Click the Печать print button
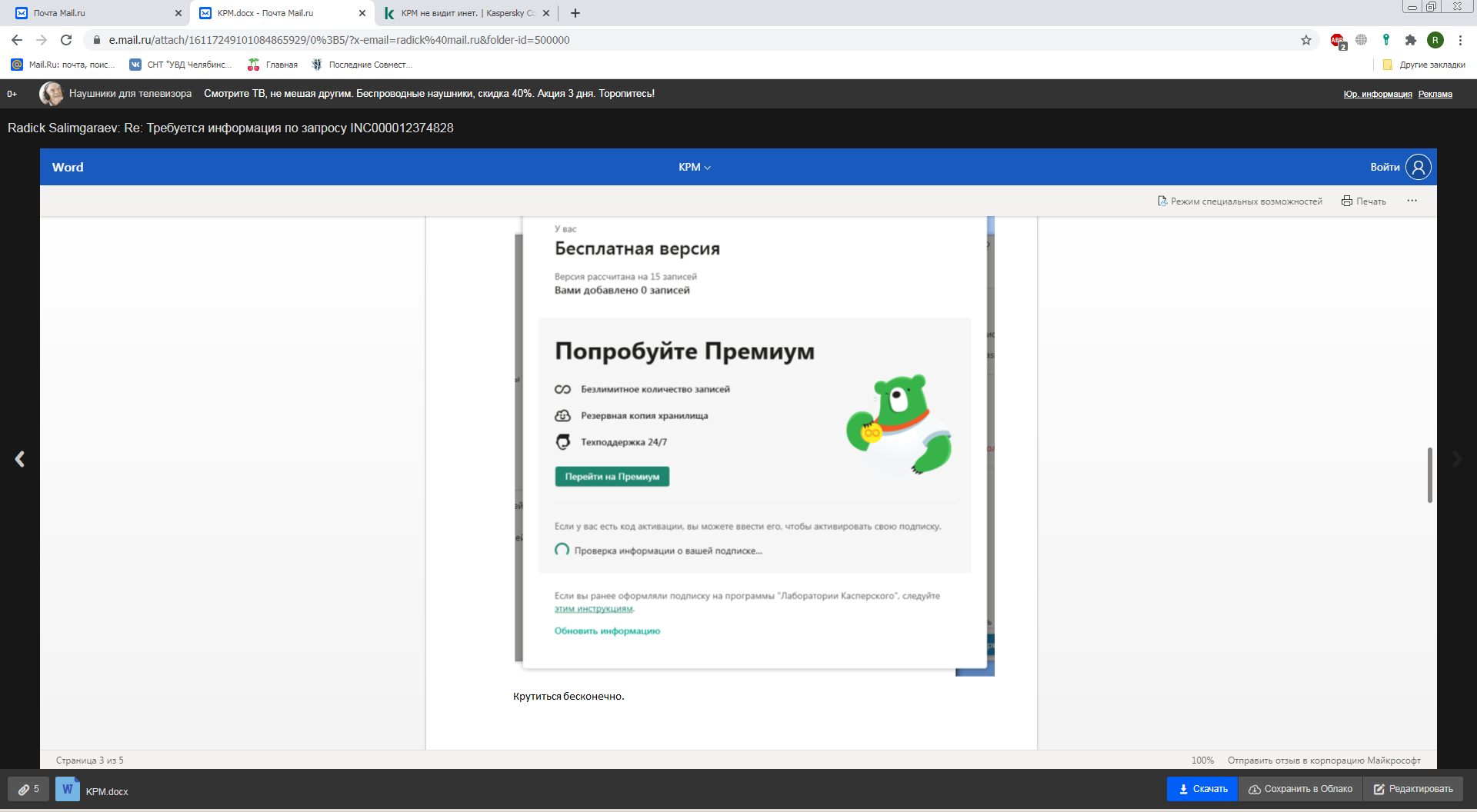The image size is (1477, 812). tap(1364, 201)
